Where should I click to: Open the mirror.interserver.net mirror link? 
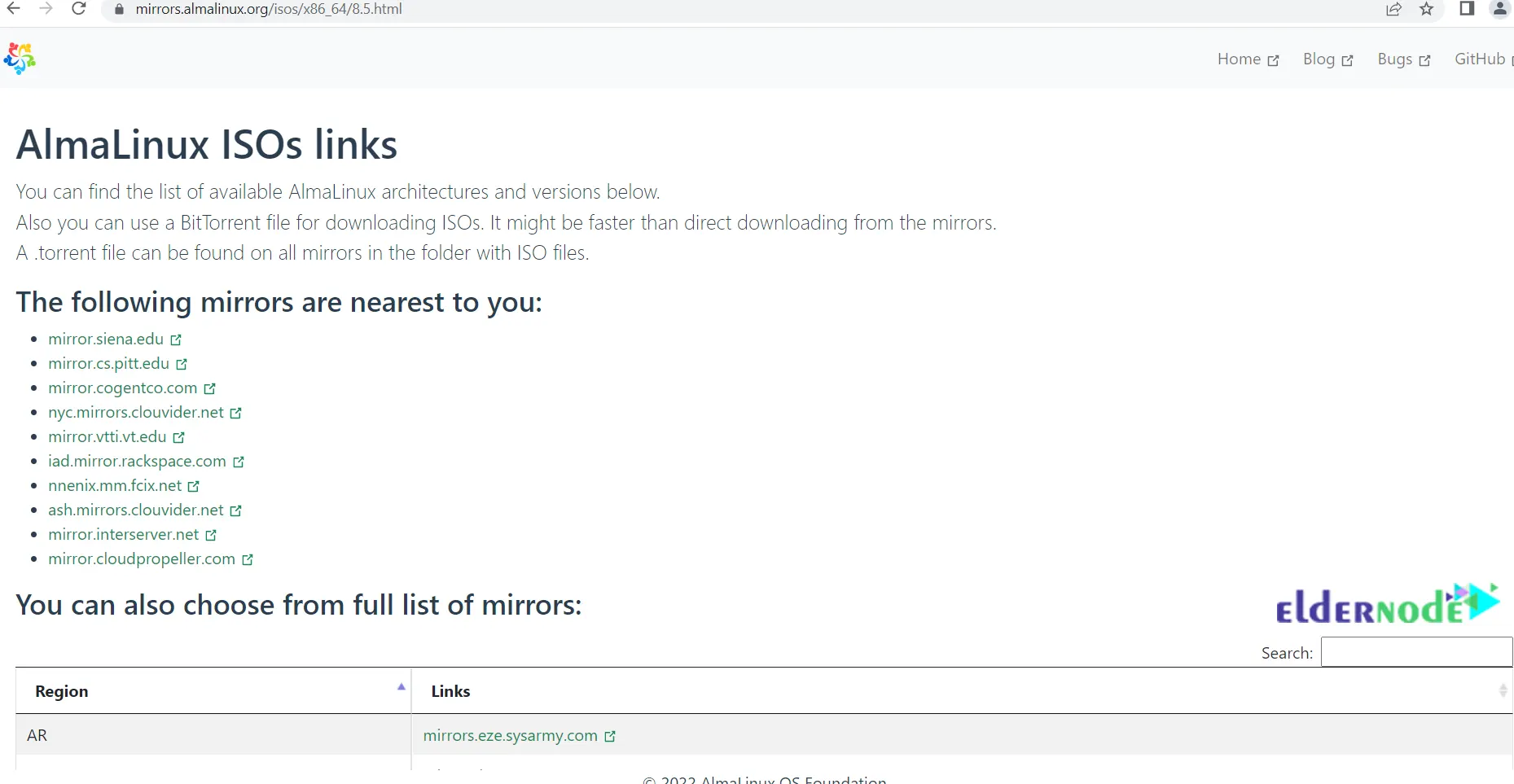pyautogui.click(x=124, y=534)
